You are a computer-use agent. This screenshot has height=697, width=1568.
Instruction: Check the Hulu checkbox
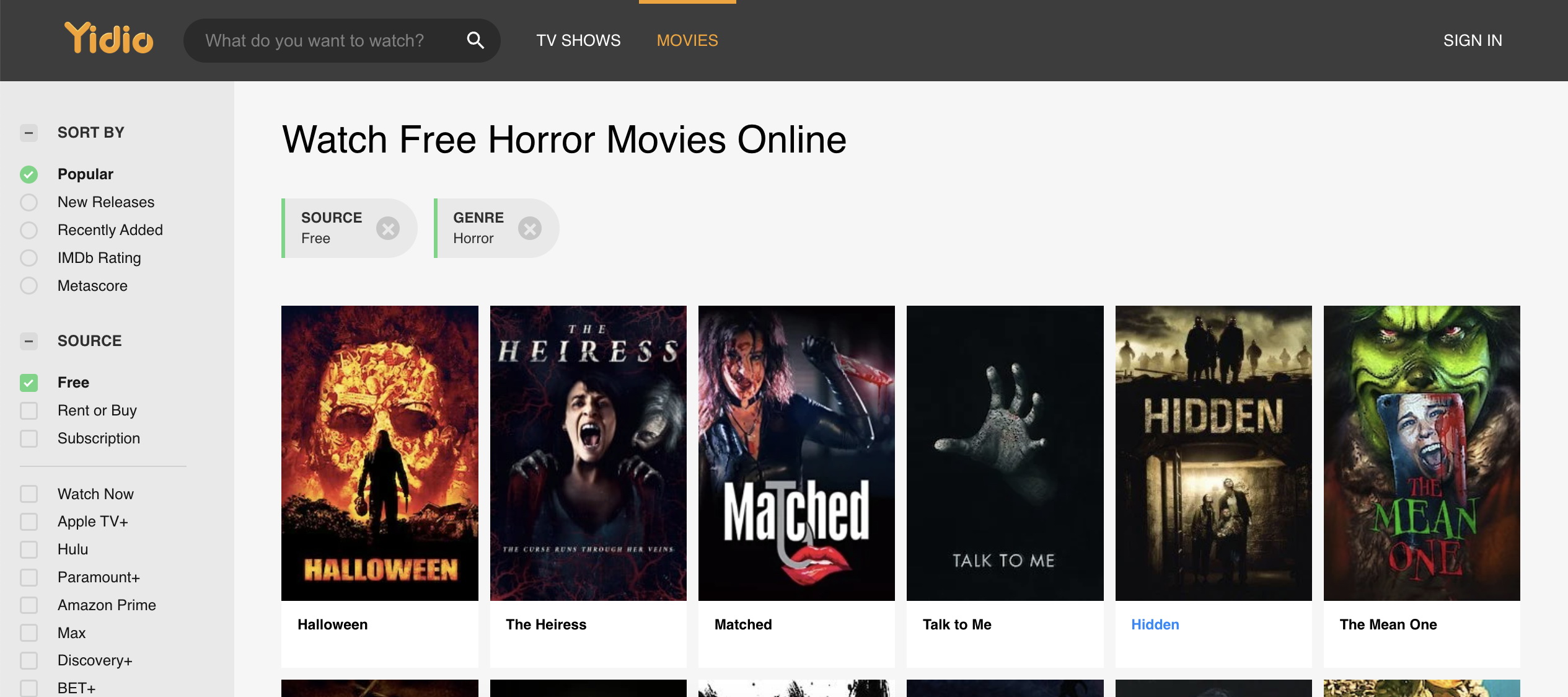click(x=29, y=549)
